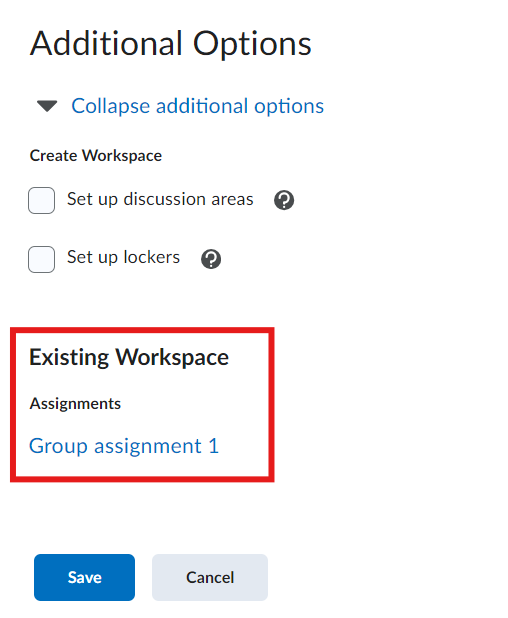Open help icon beside discussion areas option
Image resolution: width=508 pixels, height=618 pixels.
(284, 200)
